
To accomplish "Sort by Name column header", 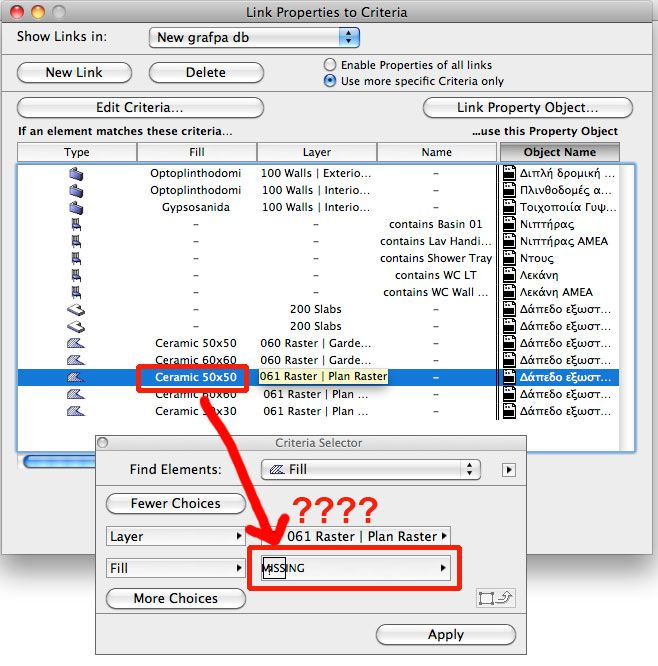I will tap(437, 152).
